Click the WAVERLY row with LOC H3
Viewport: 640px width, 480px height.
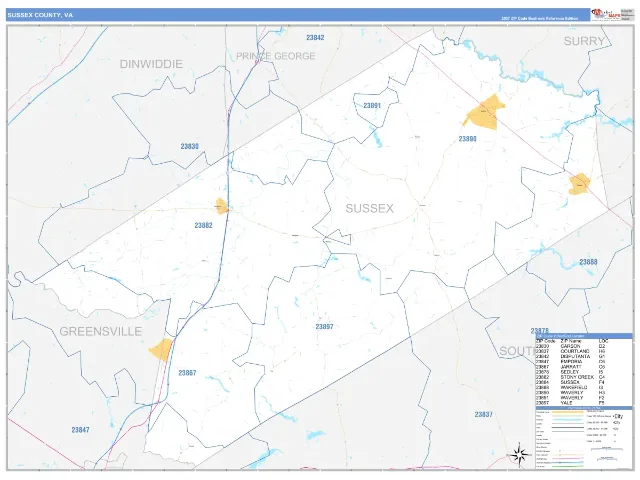pyautogui.click(x=571, y=393)
